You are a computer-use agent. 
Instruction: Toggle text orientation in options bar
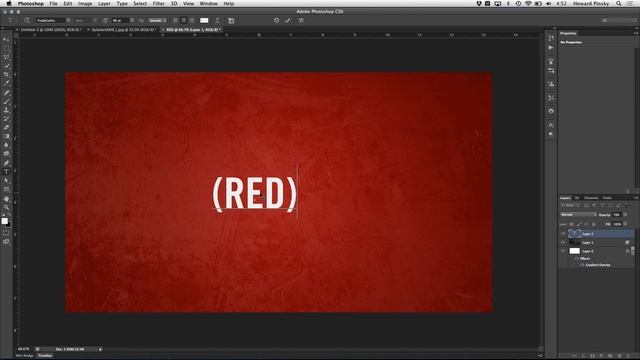(x=27, y=20)
